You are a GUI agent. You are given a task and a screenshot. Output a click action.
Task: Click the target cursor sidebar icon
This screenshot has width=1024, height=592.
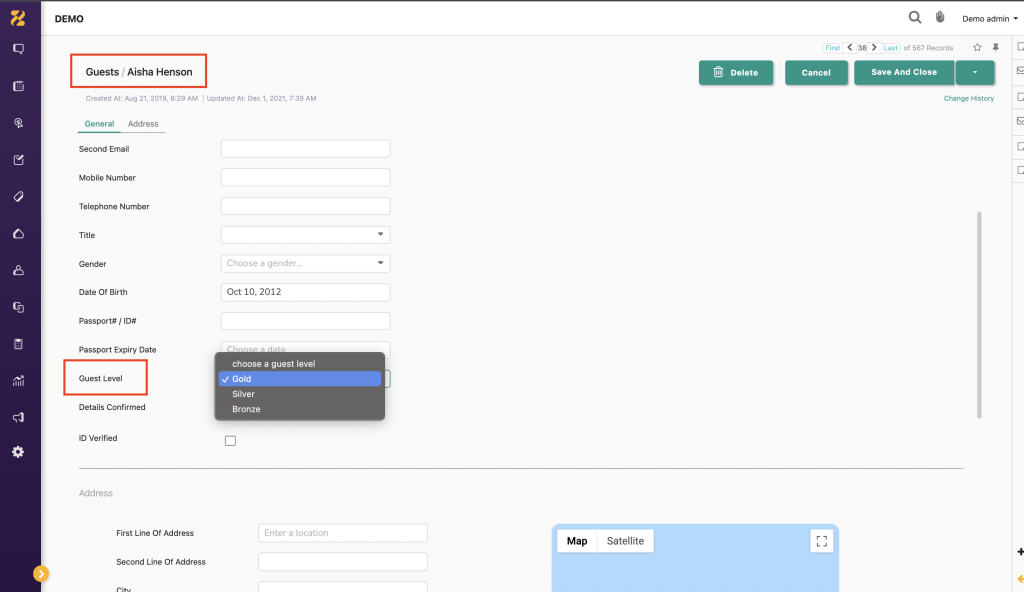pos(18,123)
